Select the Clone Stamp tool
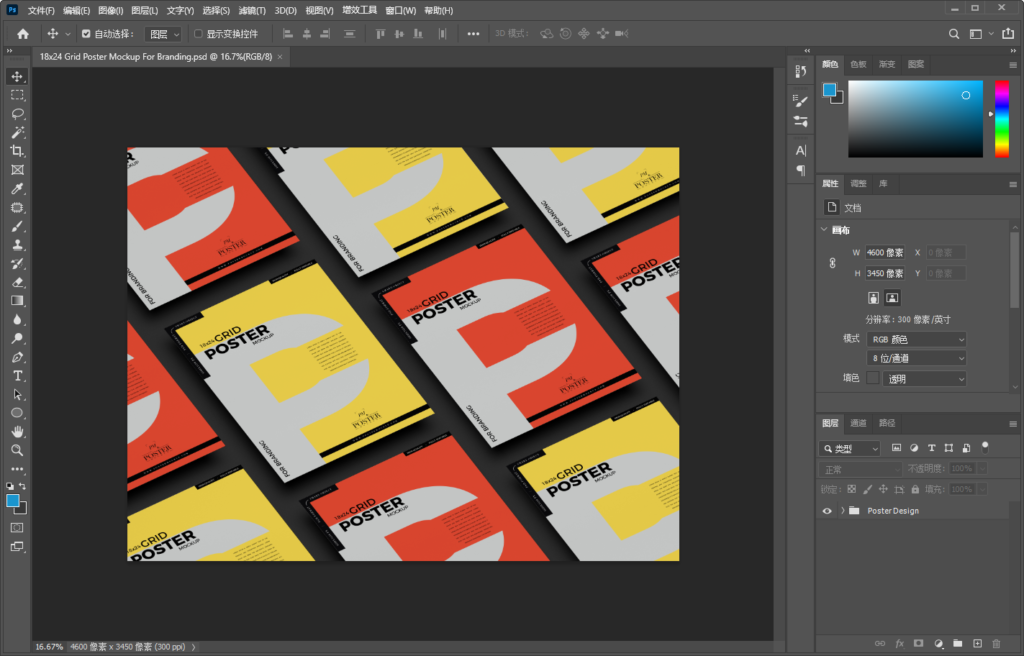The height and width of the screenshot is (656, 1024). tap(17, 245)
